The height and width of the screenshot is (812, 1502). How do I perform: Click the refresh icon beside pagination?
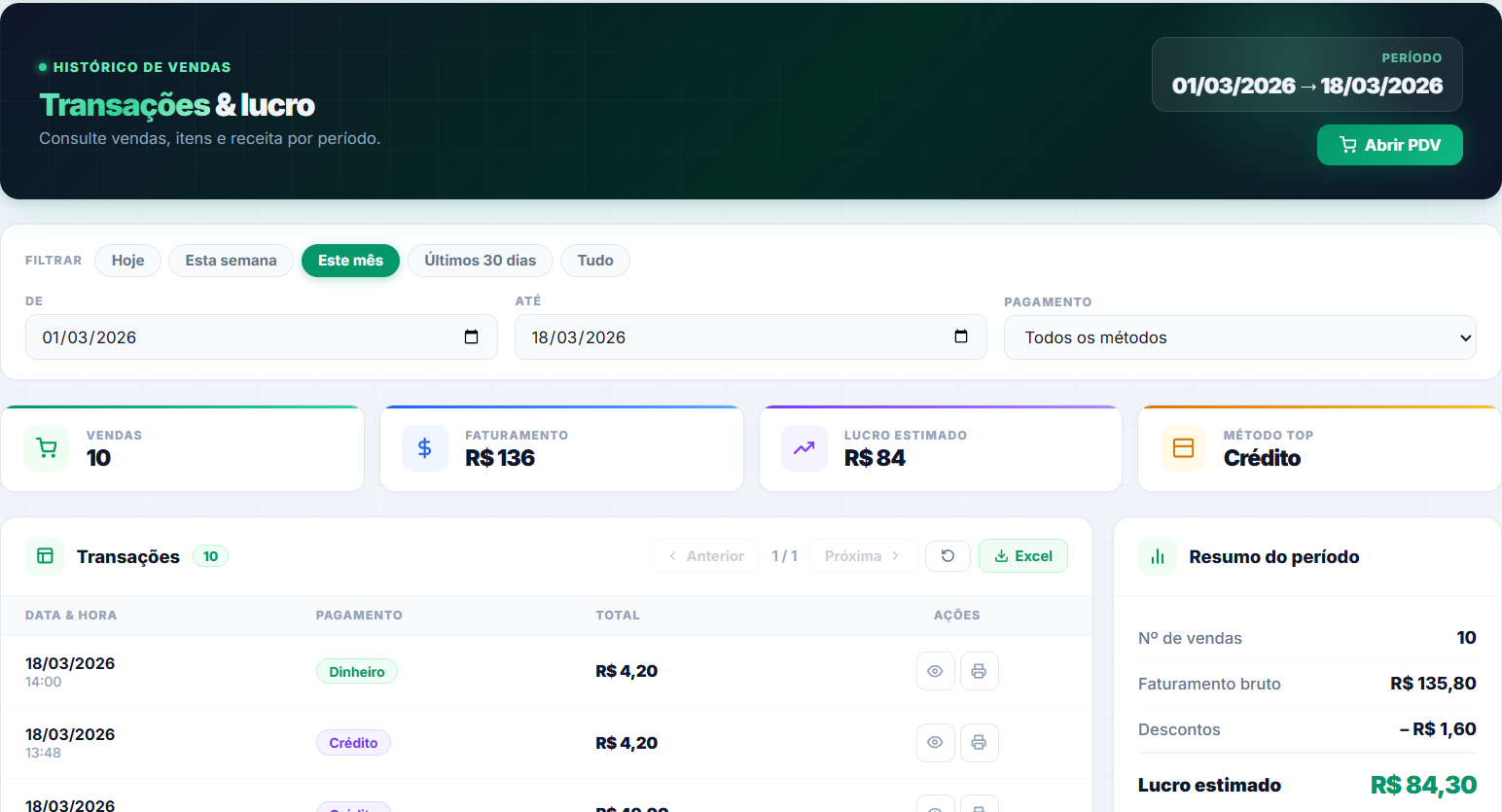click(948, 556)
